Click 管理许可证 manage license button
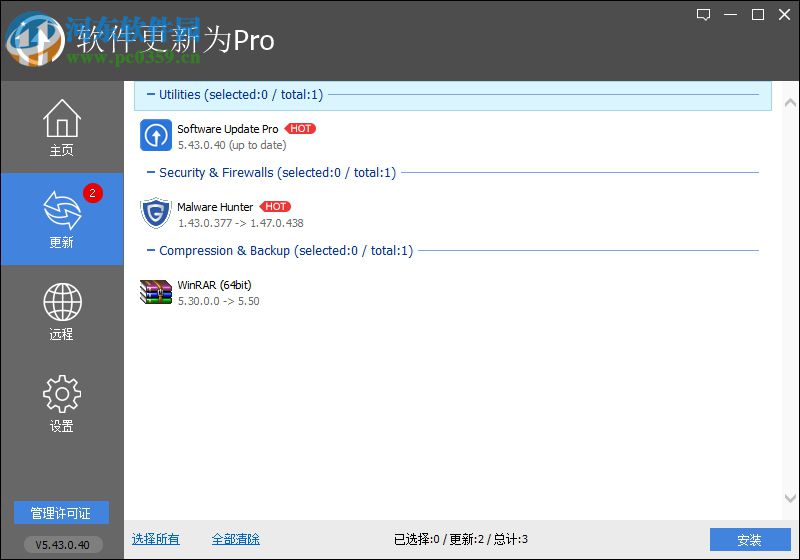 coord(61,513)
